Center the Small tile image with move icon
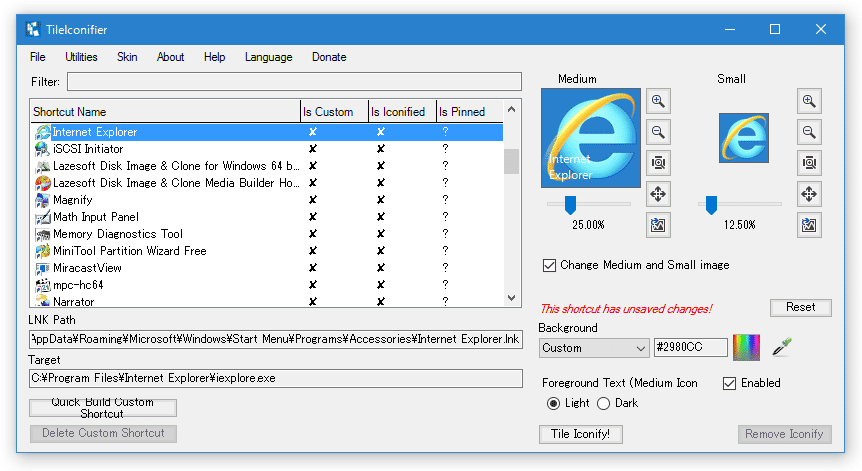The image size is (862, 471). click(809, 194)
